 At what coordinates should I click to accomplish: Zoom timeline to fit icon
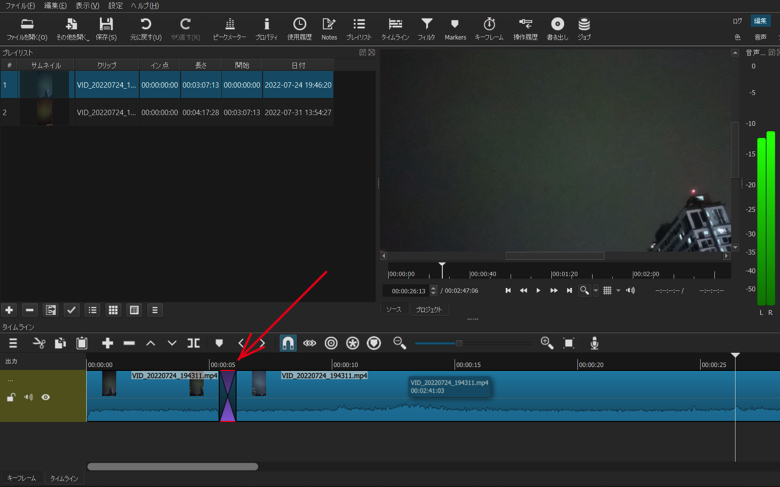point(569,343)
